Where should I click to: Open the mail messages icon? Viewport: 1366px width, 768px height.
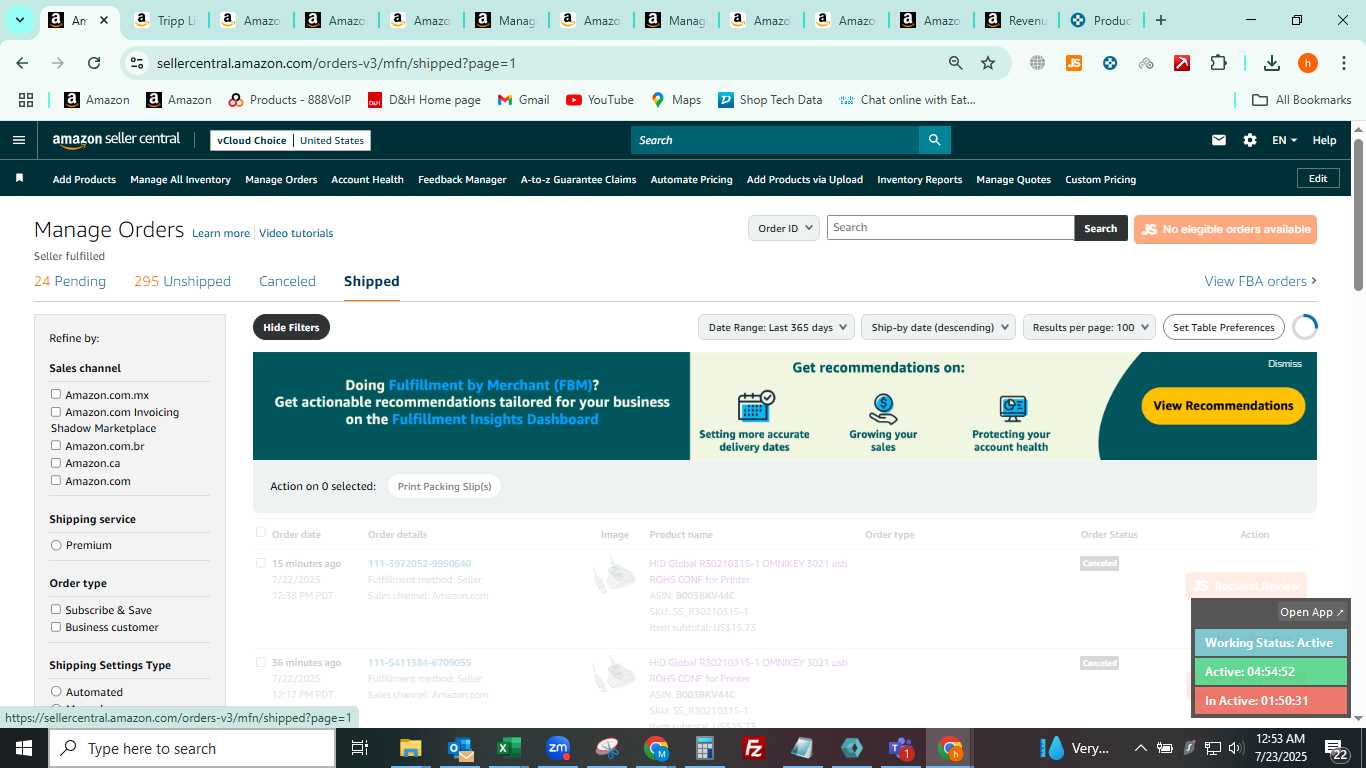click(1218, 140)
